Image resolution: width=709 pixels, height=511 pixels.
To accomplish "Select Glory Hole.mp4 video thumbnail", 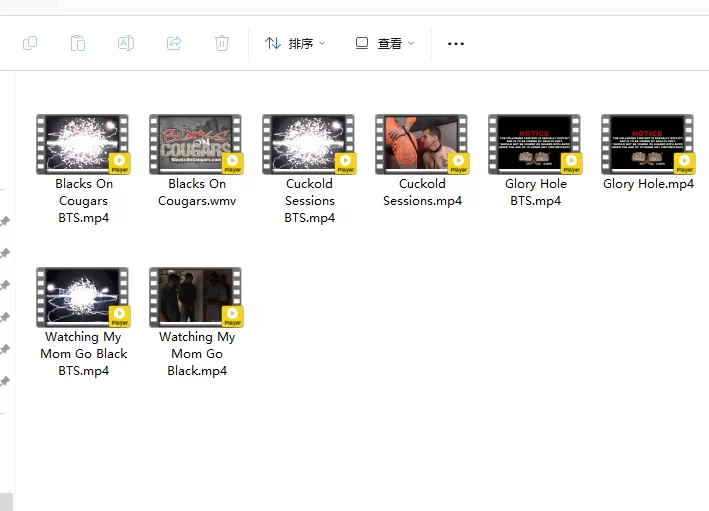I will click(x=648, y=144).
